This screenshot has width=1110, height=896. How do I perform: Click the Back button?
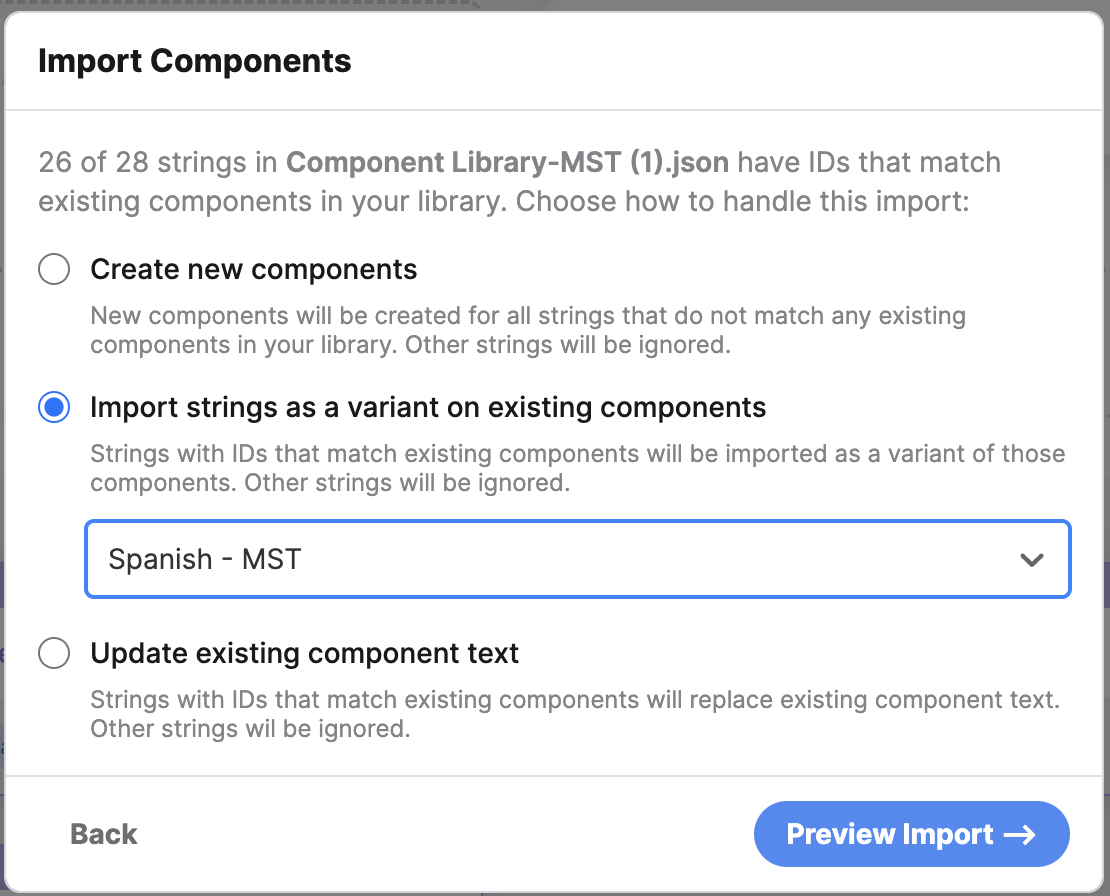click(x=103, y=834)
